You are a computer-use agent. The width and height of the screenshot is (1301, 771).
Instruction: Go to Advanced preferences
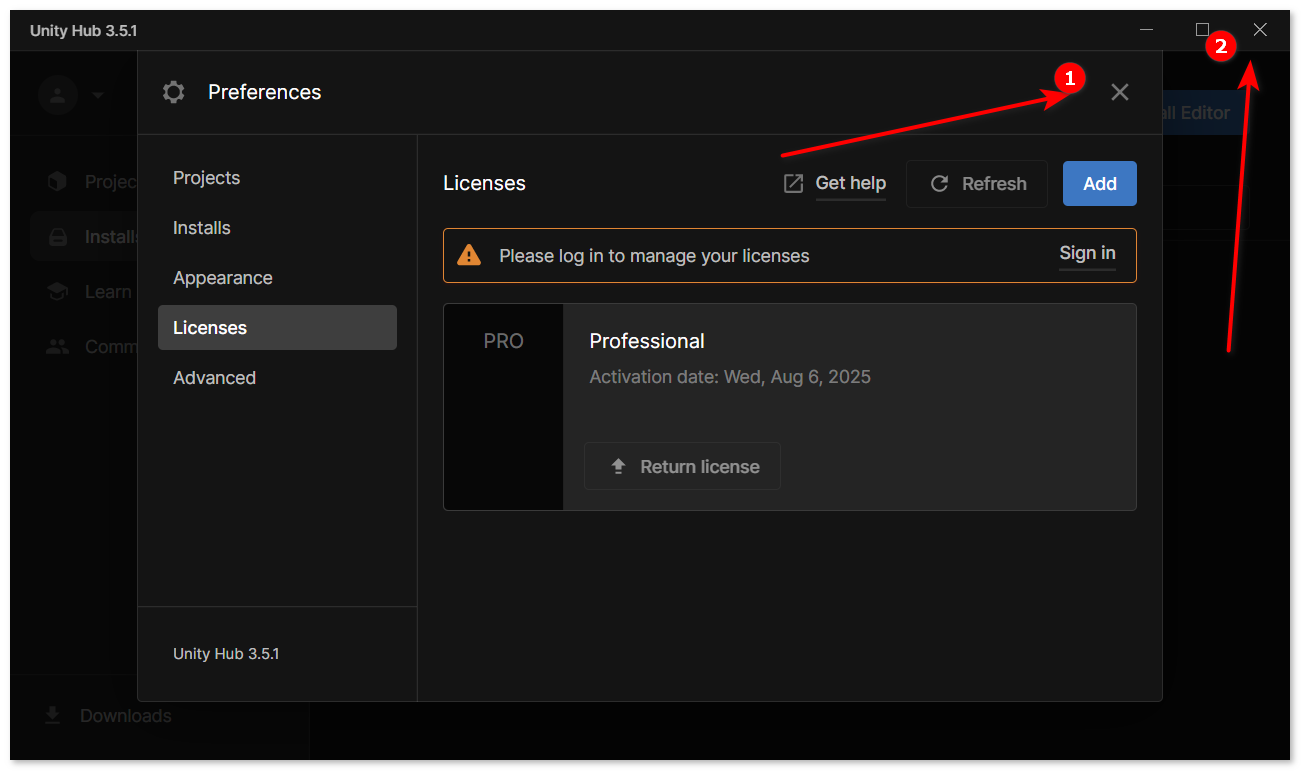point(277,378)
